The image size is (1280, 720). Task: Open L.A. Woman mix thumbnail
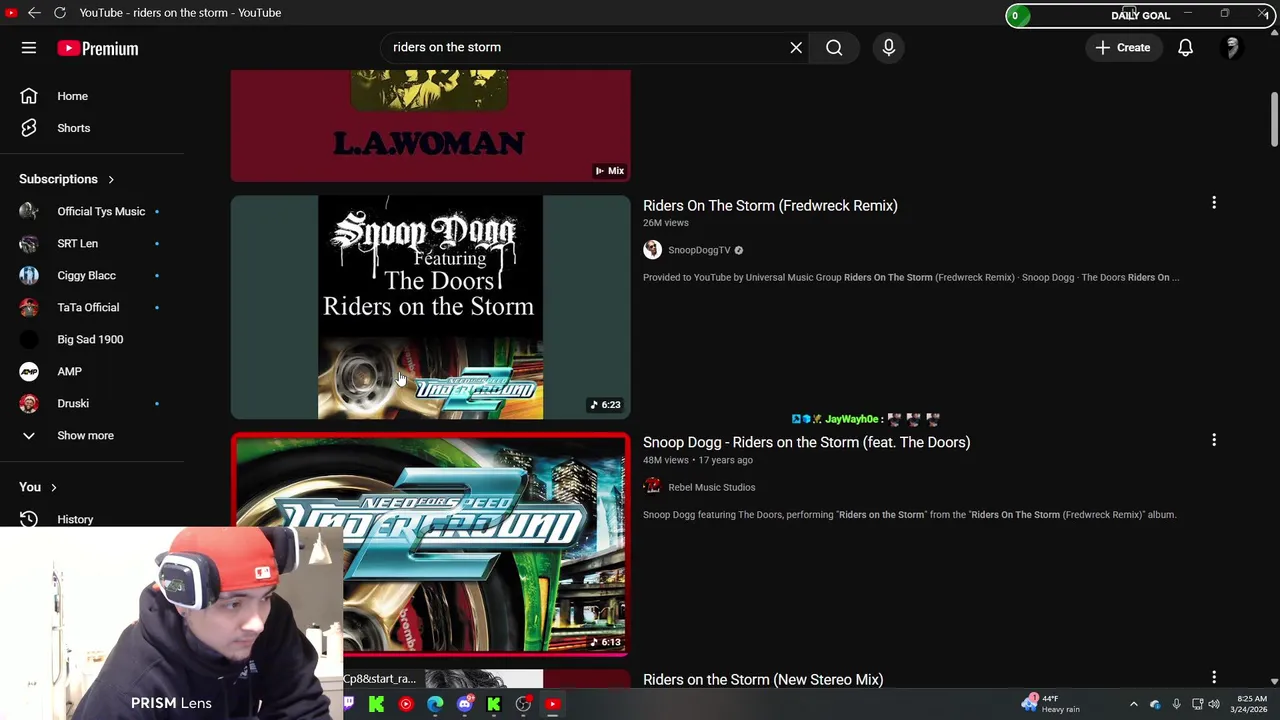click(430, 126)
